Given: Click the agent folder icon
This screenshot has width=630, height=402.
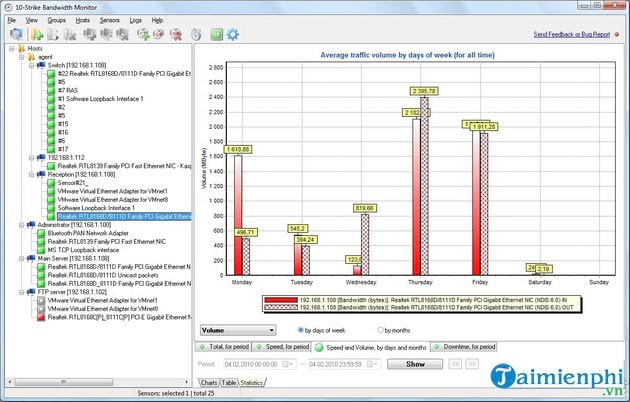Looking at the screenshot, I should tap(31, 57).
